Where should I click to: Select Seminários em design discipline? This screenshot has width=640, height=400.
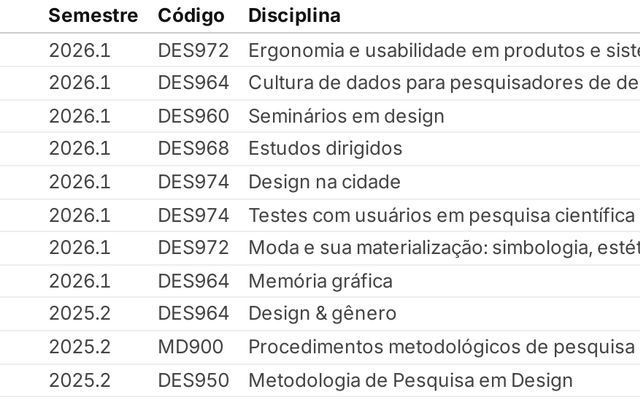[345, 116]
